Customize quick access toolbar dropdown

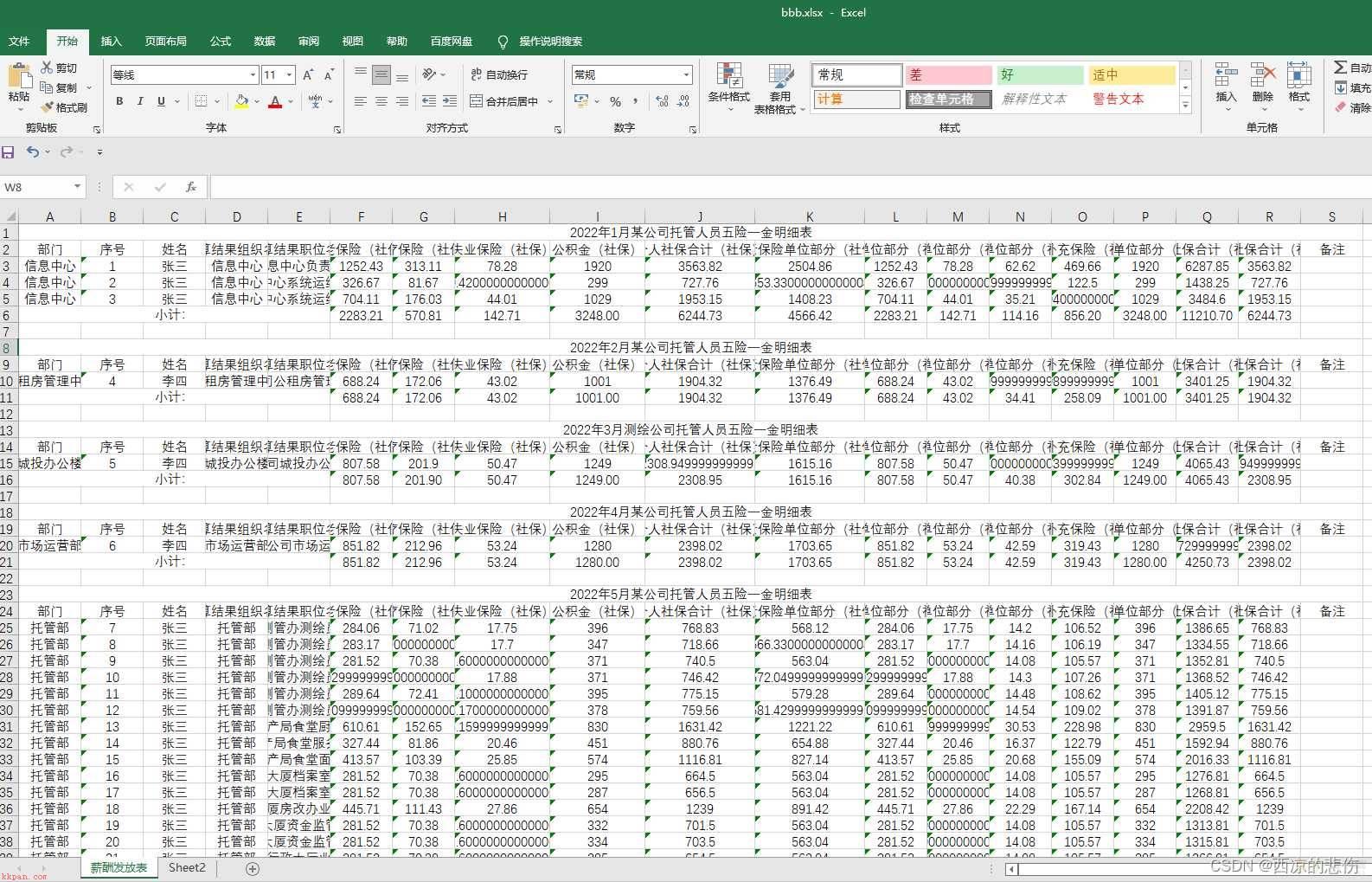99,152
